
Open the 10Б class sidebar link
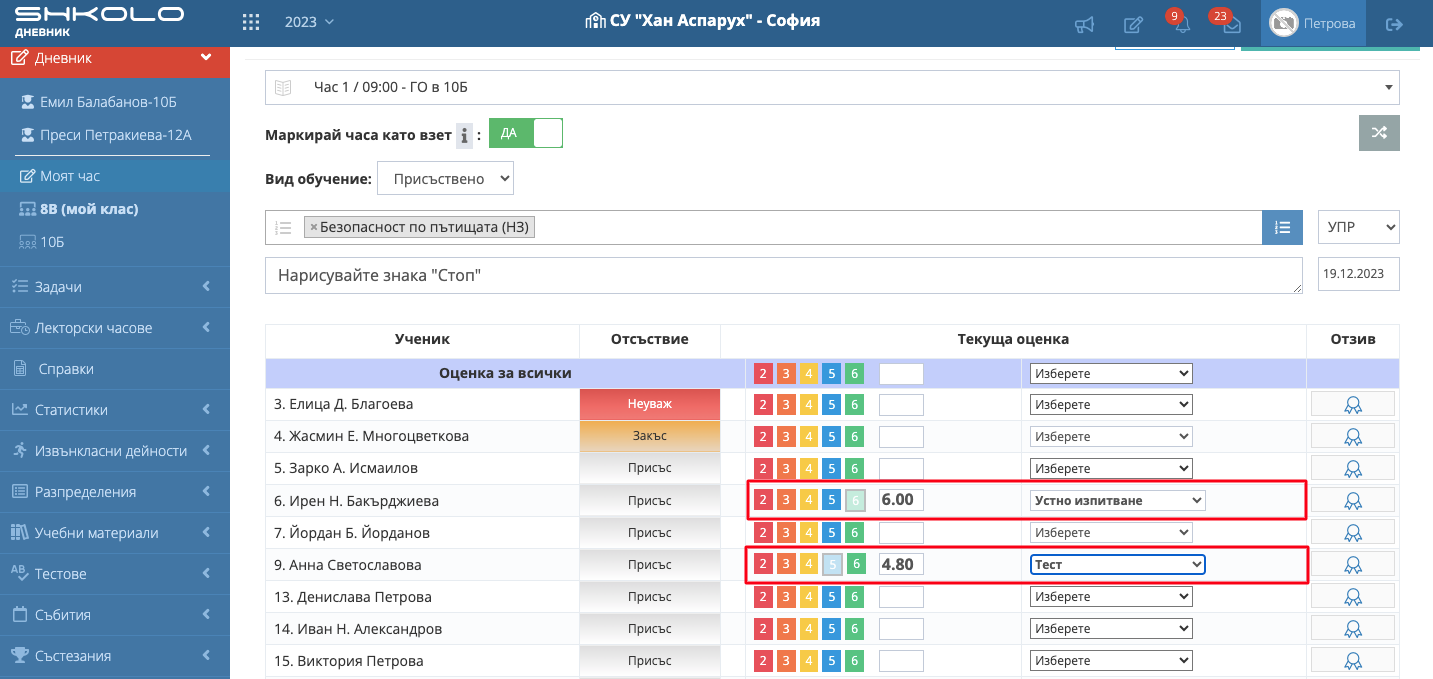52,242
